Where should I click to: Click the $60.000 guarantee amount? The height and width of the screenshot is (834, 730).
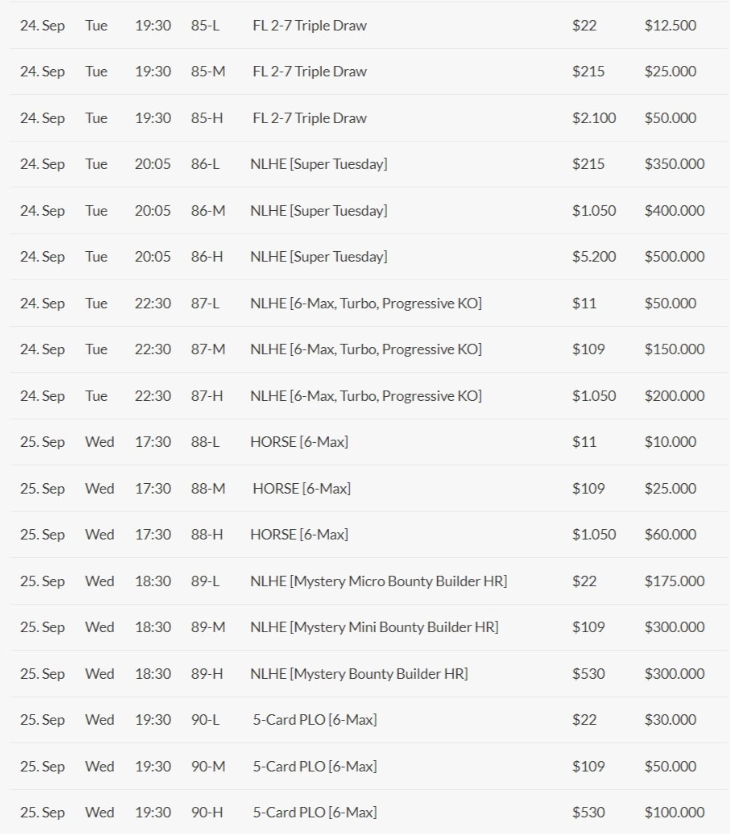[x=670, y=535]
